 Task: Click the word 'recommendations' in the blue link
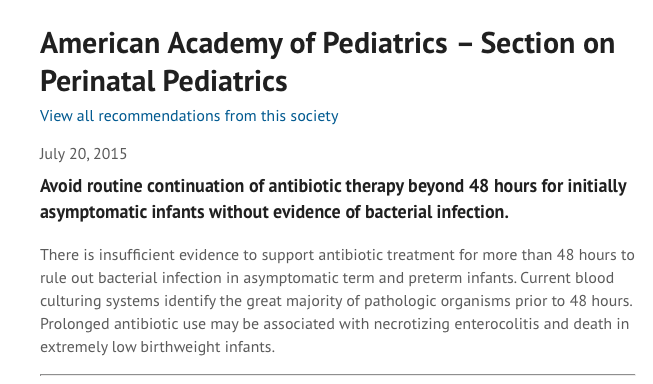(159, 116)
